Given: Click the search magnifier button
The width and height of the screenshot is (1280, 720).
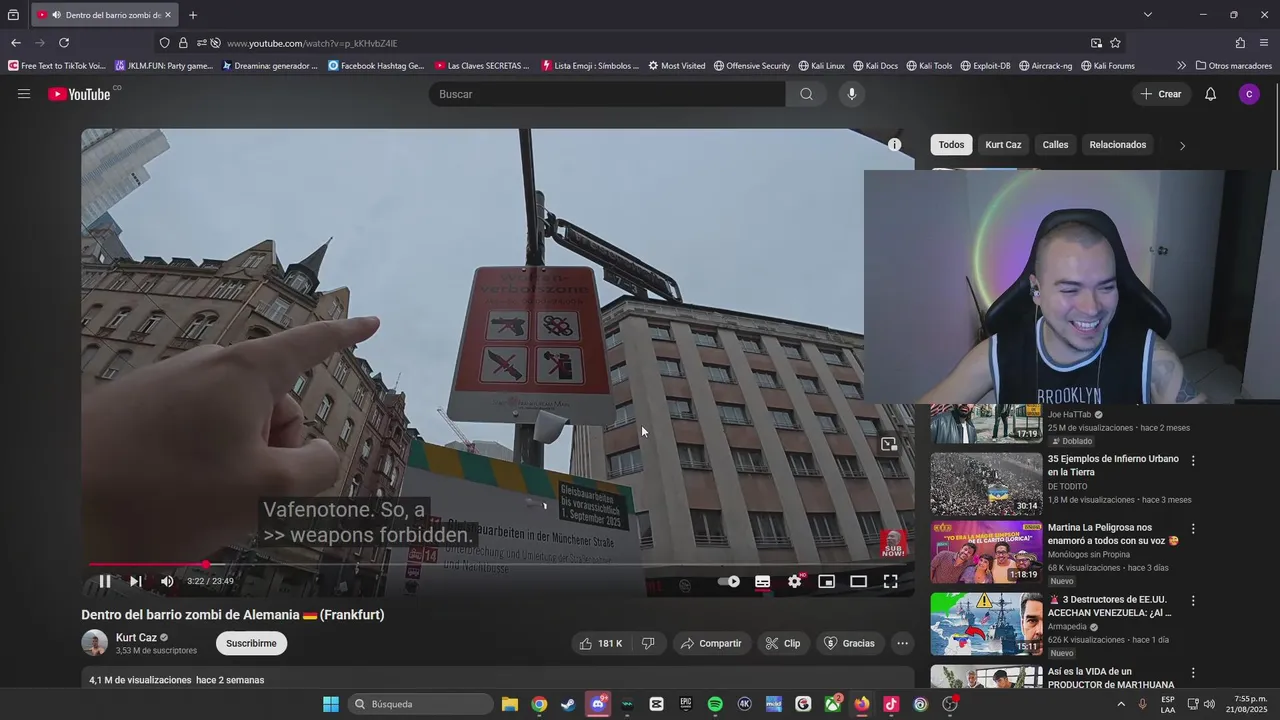Looking at the screenshot, I should point(806,94).
